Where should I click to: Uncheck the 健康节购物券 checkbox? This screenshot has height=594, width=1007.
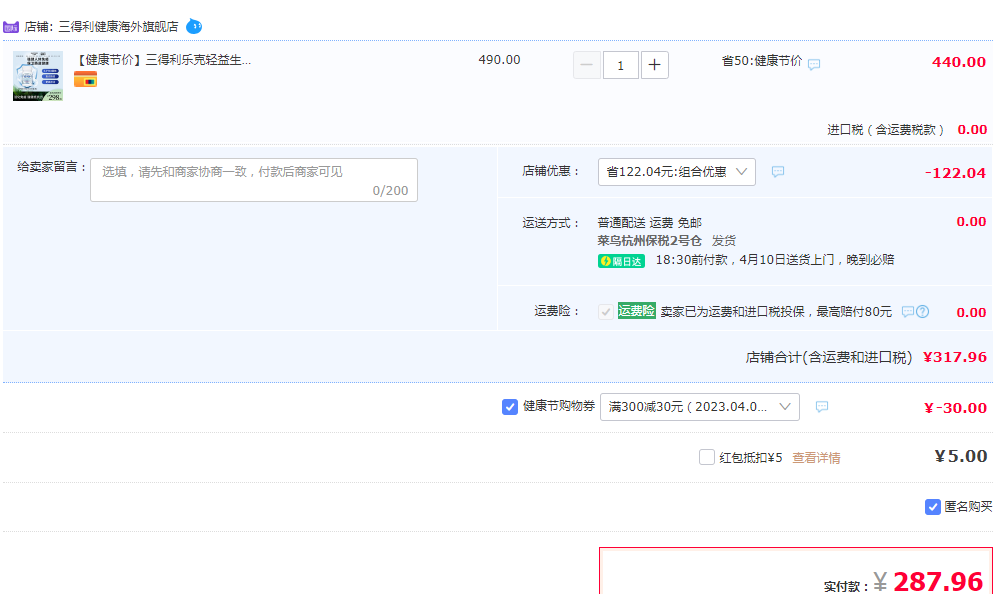click(510, 407)
